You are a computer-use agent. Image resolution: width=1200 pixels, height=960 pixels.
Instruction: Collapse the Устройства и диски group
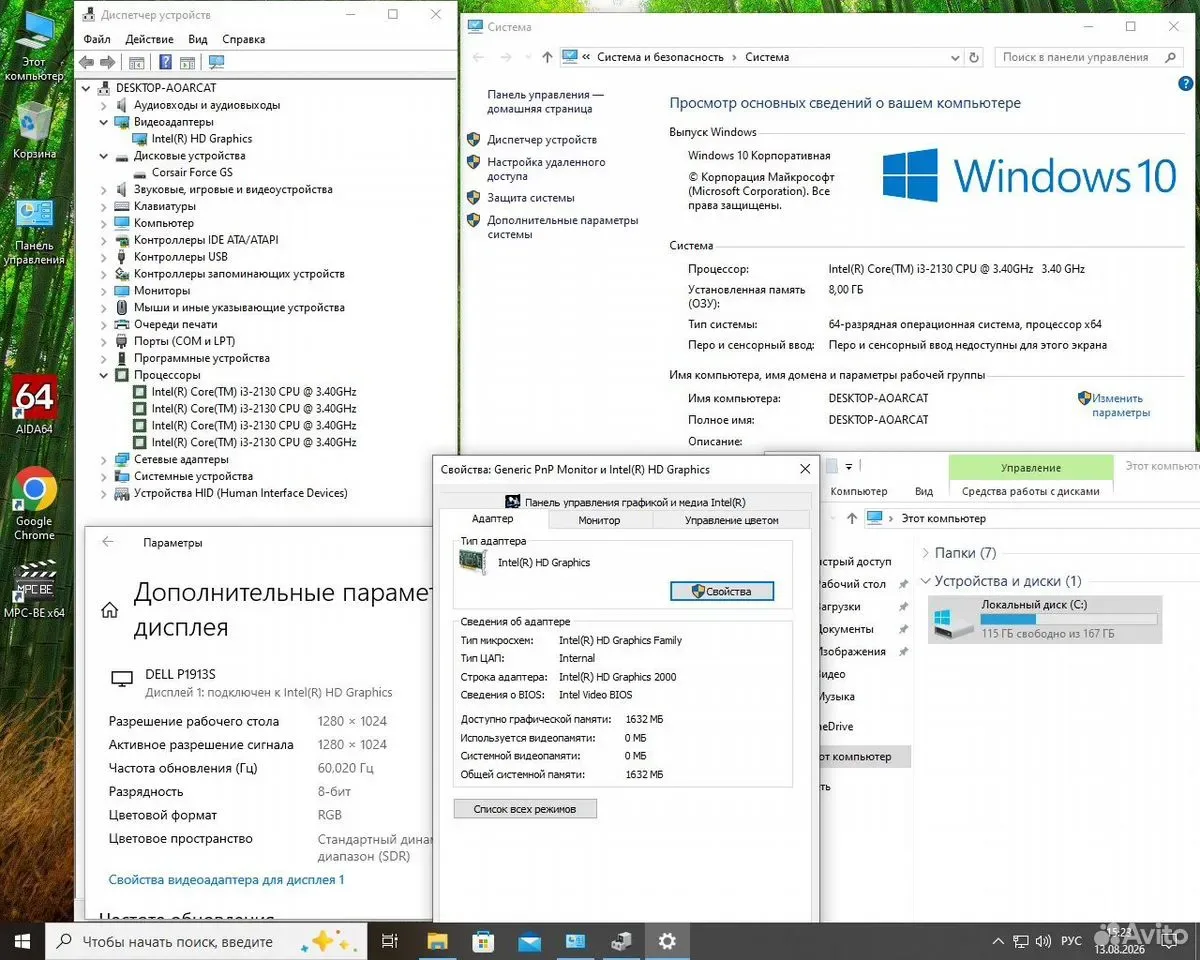coord(926,581)
